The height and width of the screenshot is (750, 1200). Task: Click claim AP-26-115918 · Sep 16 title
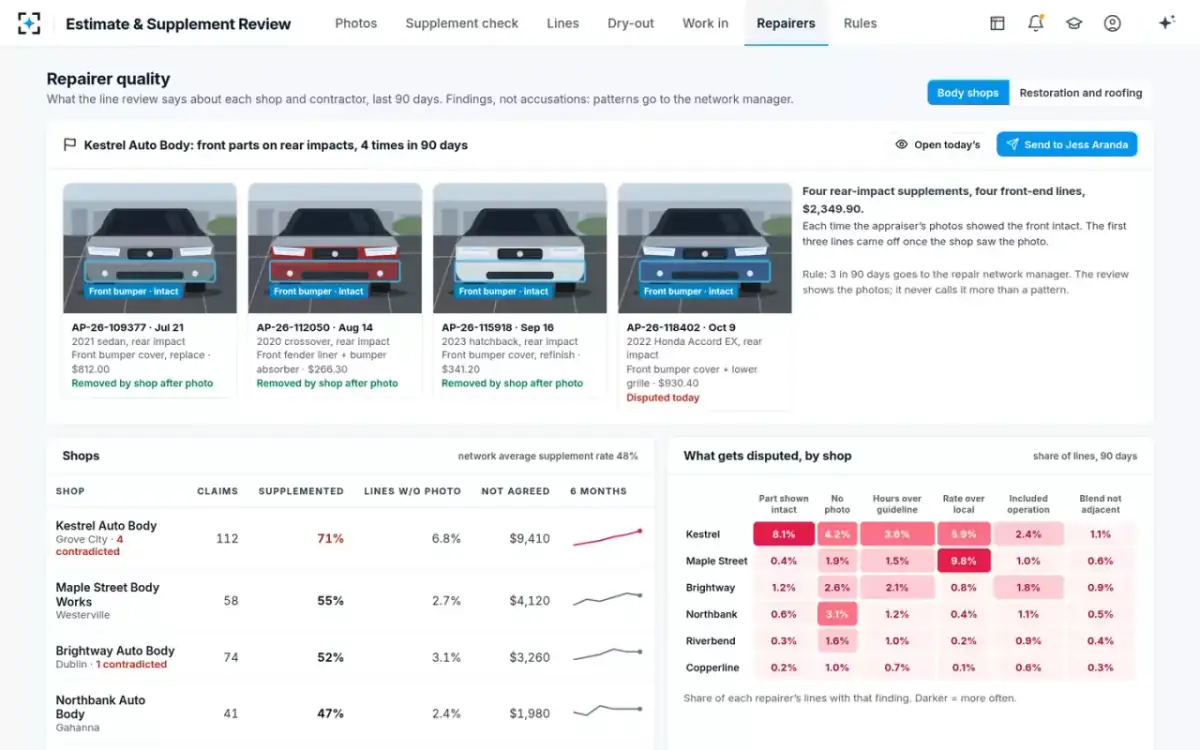pos(498,327)
